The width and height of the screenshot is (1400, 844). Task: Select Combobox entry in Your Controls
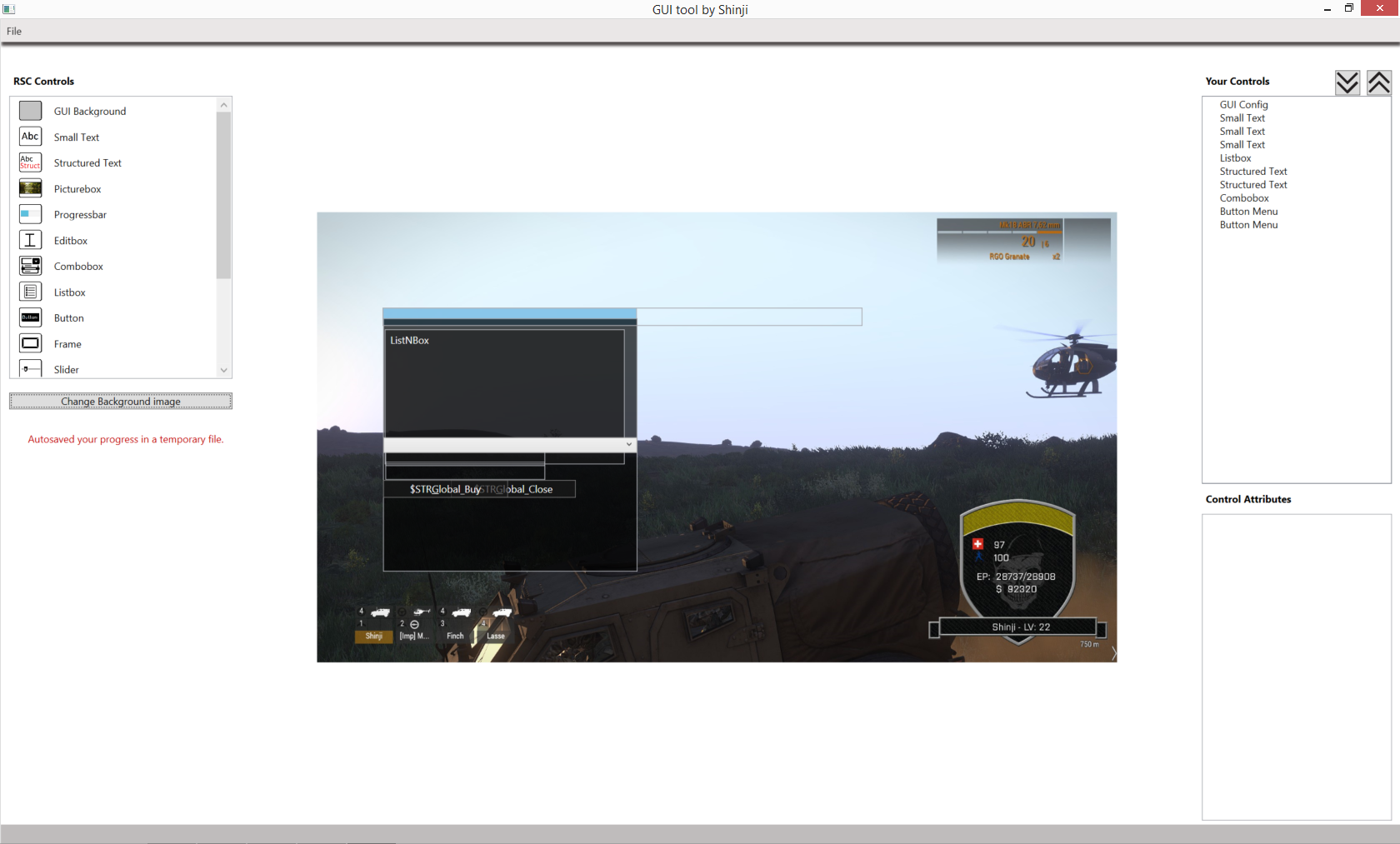point(1244,197)
